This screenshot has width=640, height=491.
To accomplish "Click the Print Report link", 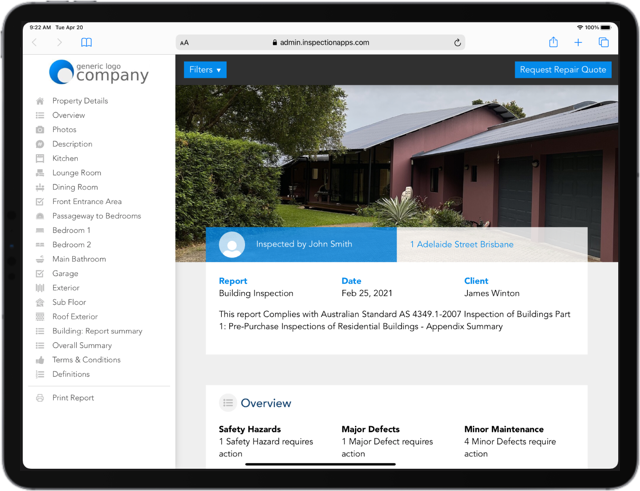I will [x=73, y=398].
